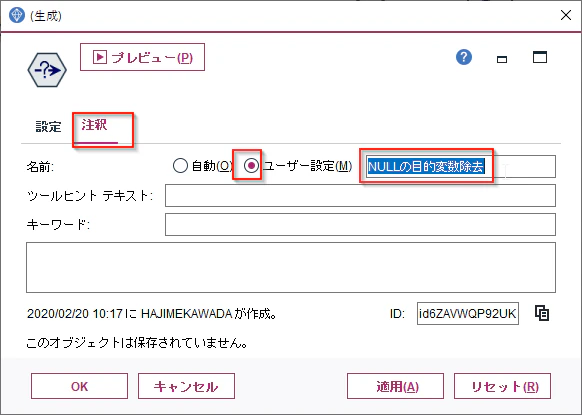Click the ID field id6ZAVWQP92UK

468,314
